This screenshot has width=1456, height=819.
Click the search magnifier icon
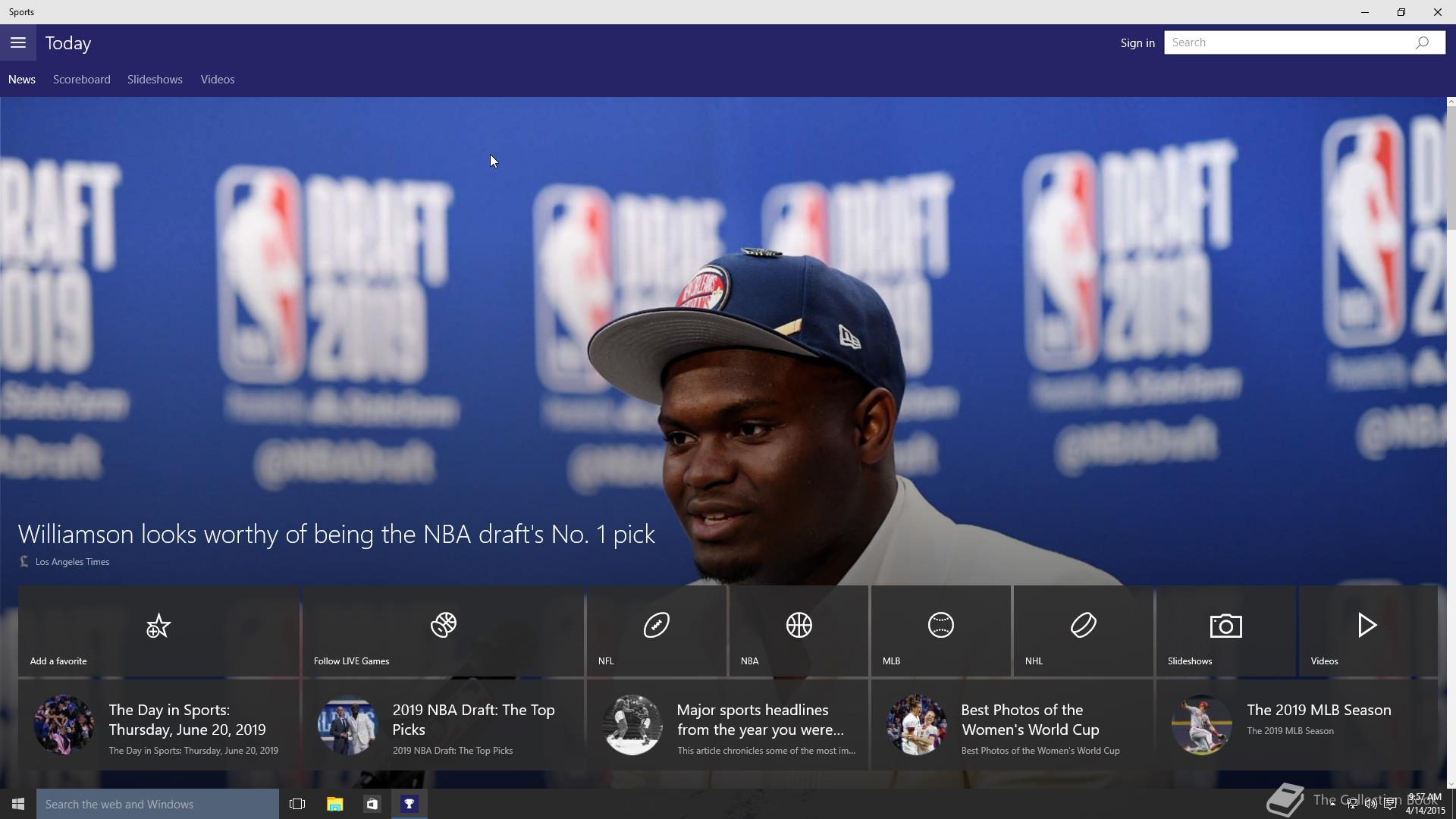[1422, 42]
